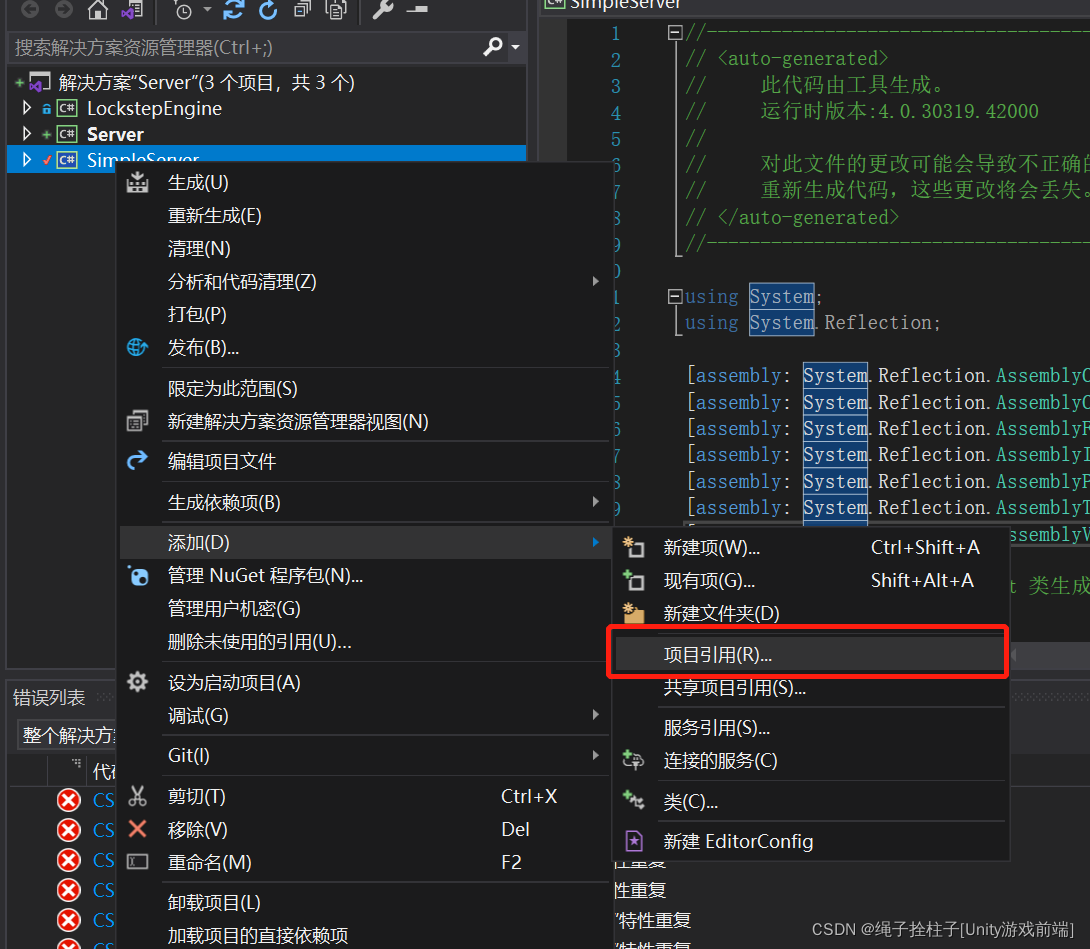
Task: Click the "运行时版本:4.0.30319.42000" comment line
Action: (899, 111)
